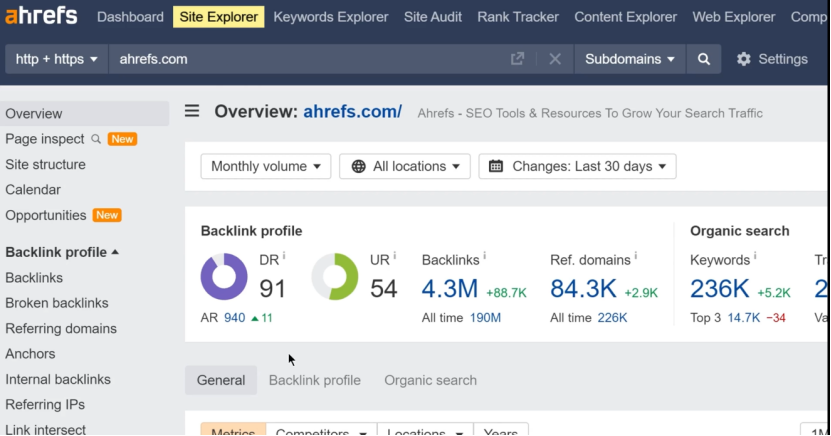Switch to the Organic search tab

[x=430, y=380]
